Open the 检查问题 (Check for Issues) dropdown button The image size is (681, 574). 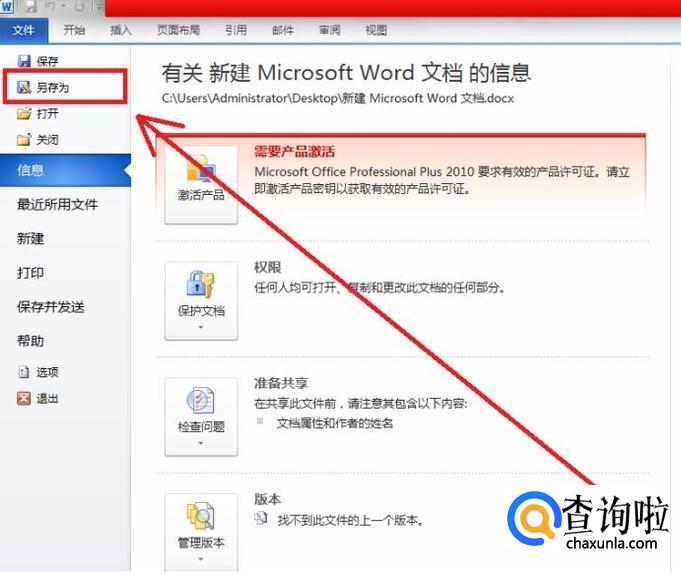pyautogui.click(x=201, y=417)
